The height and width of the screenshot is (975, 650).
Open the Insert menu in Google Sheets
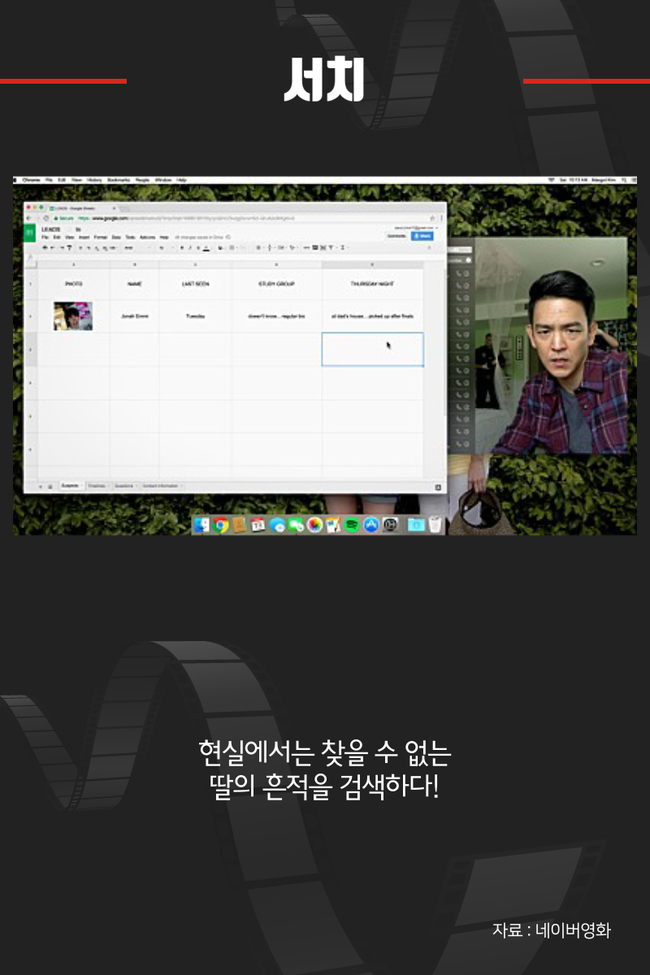84,237
